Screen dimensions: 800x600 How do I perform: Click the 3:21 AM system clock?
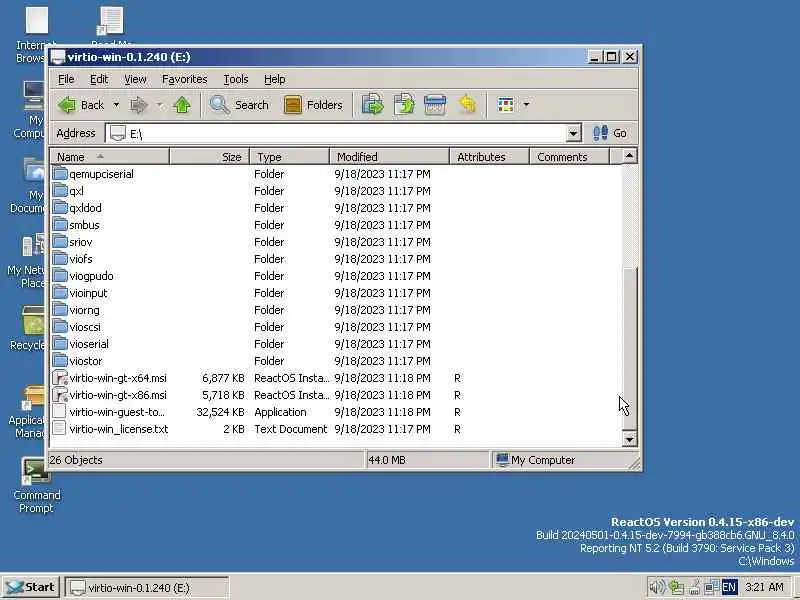[764, 587]
